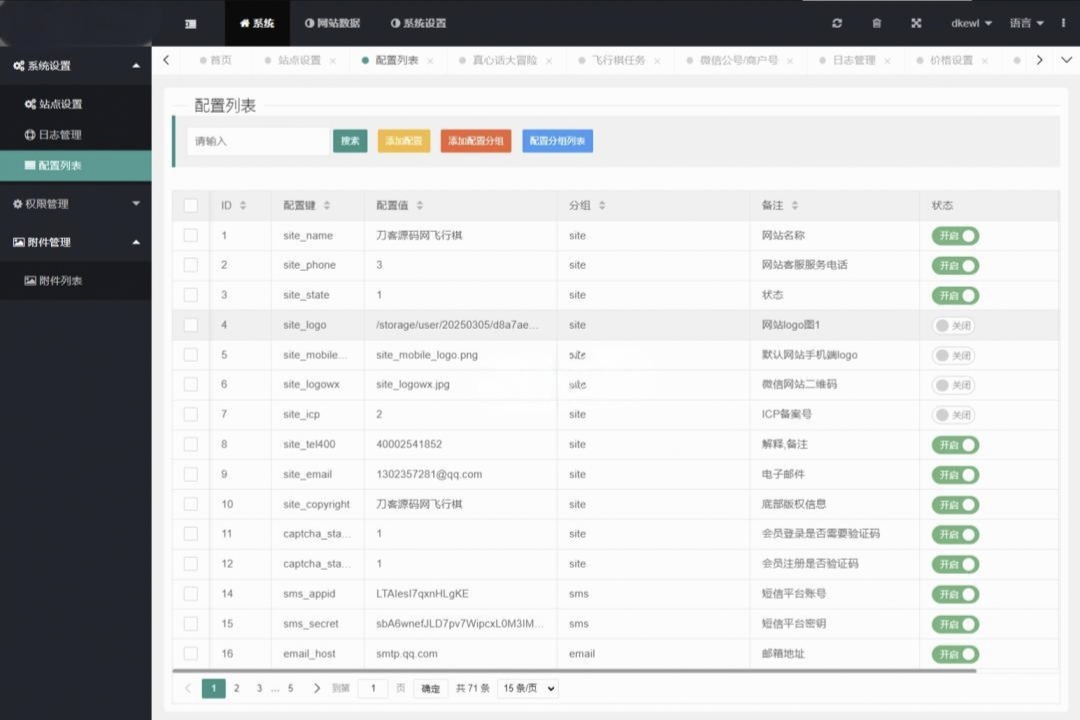The height and width of the screenshot is (720, 1080).
Task: Check the checkbox for the sms_appid row
Action: pyautogui.click(x=190, y=594)
